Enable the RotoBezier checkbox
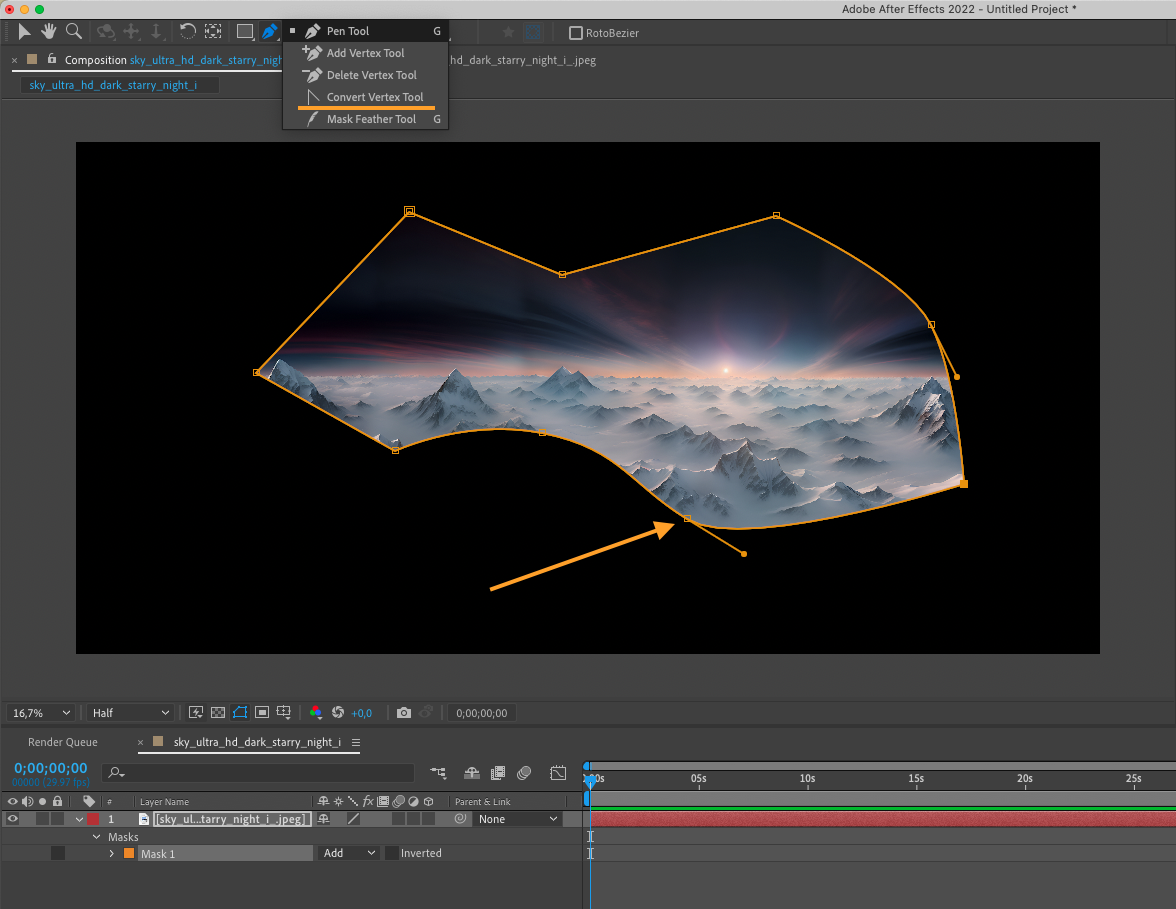This screenshot has width=1176, height=909. (576, 33)
